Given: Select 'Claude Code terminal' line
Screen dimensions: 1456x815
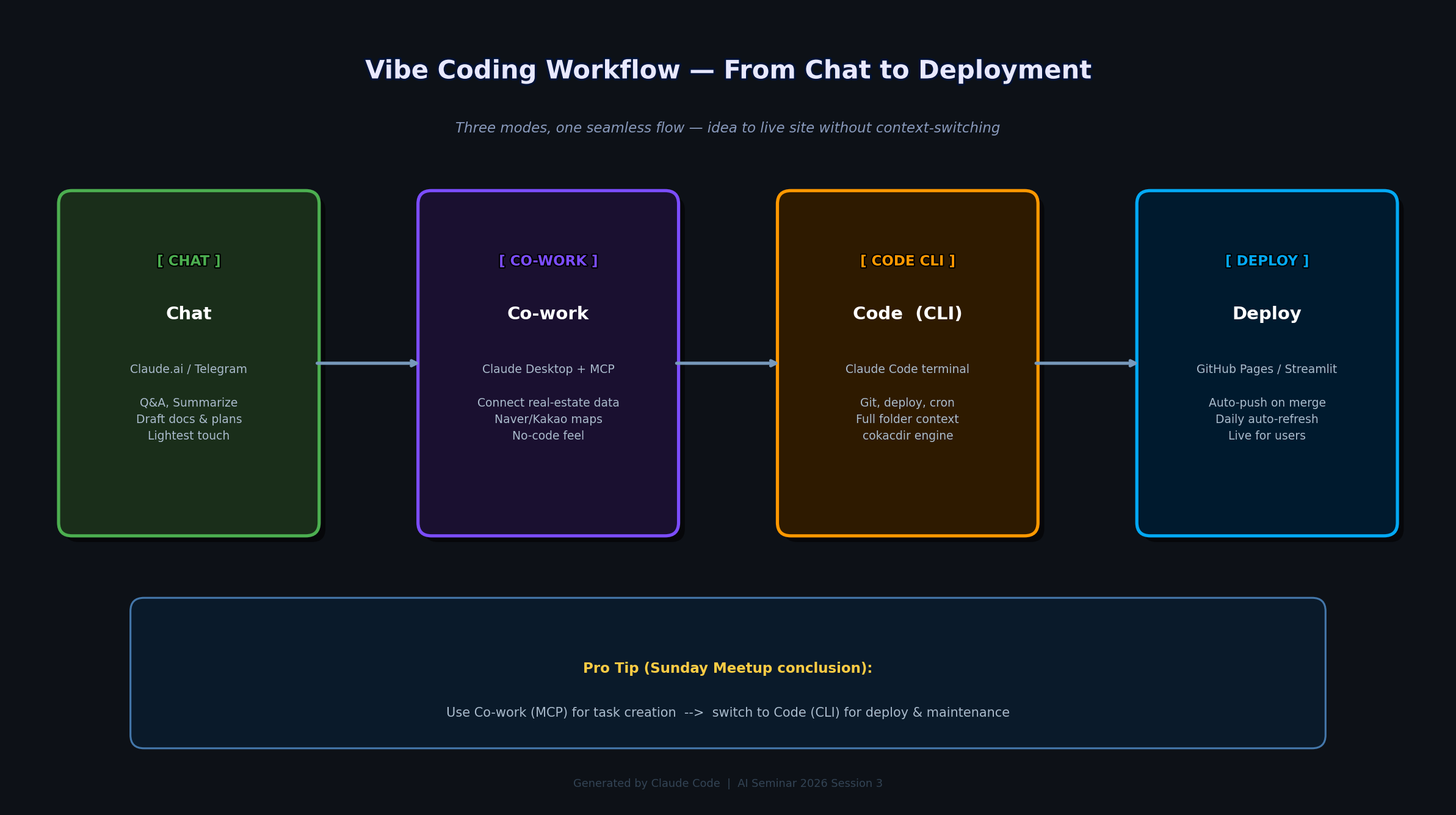Looking at the screenshot, I should [908, 369].
